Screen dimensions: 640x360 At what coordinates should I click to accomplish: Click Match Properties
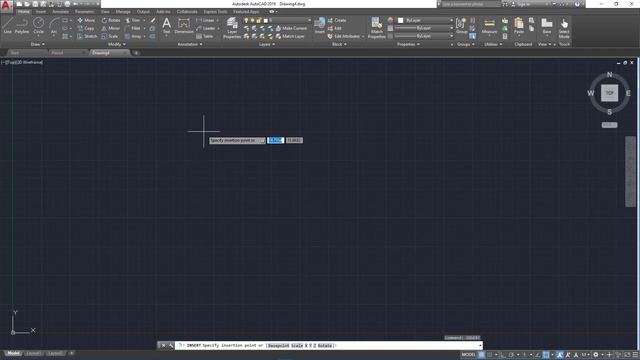376,28
